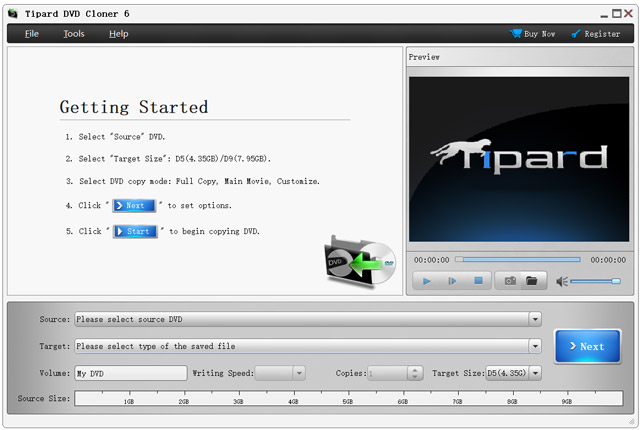Open the snapshot folder icon
Viewport: 640px width, 430px height.
click(532, 281)
